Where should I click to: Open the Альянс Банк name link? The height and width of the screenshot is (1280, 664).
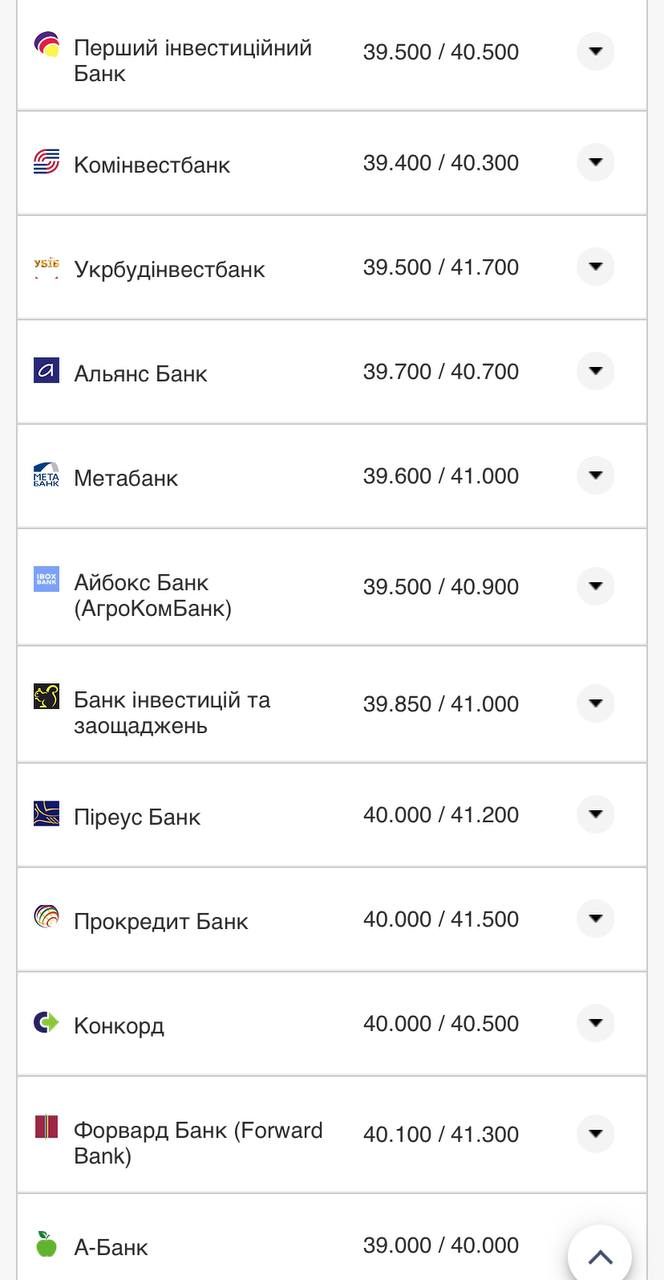140,374
